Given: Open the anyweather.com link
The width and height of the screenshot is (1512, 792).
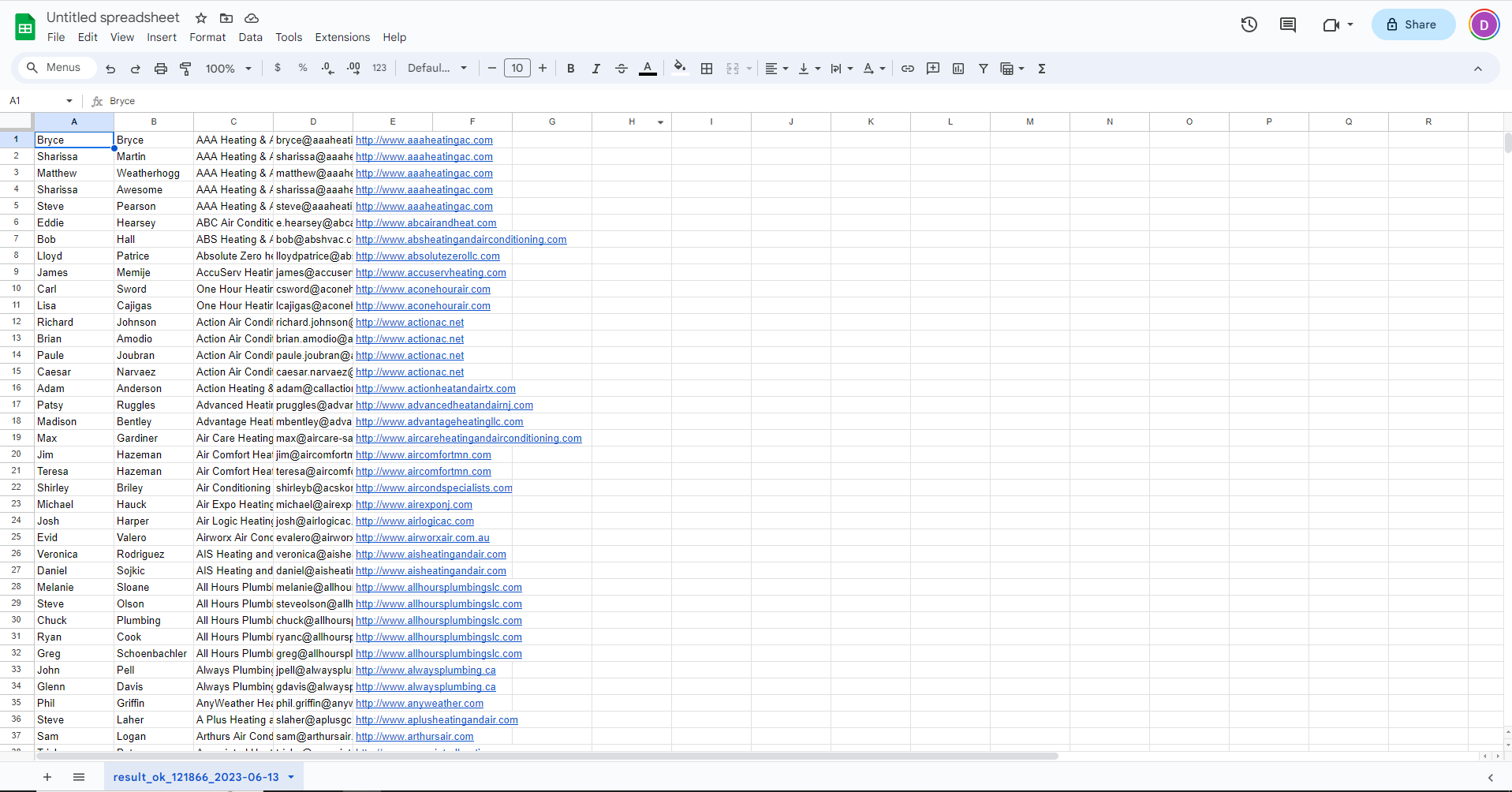Looking at the screenshot, I should coord(420,704).
